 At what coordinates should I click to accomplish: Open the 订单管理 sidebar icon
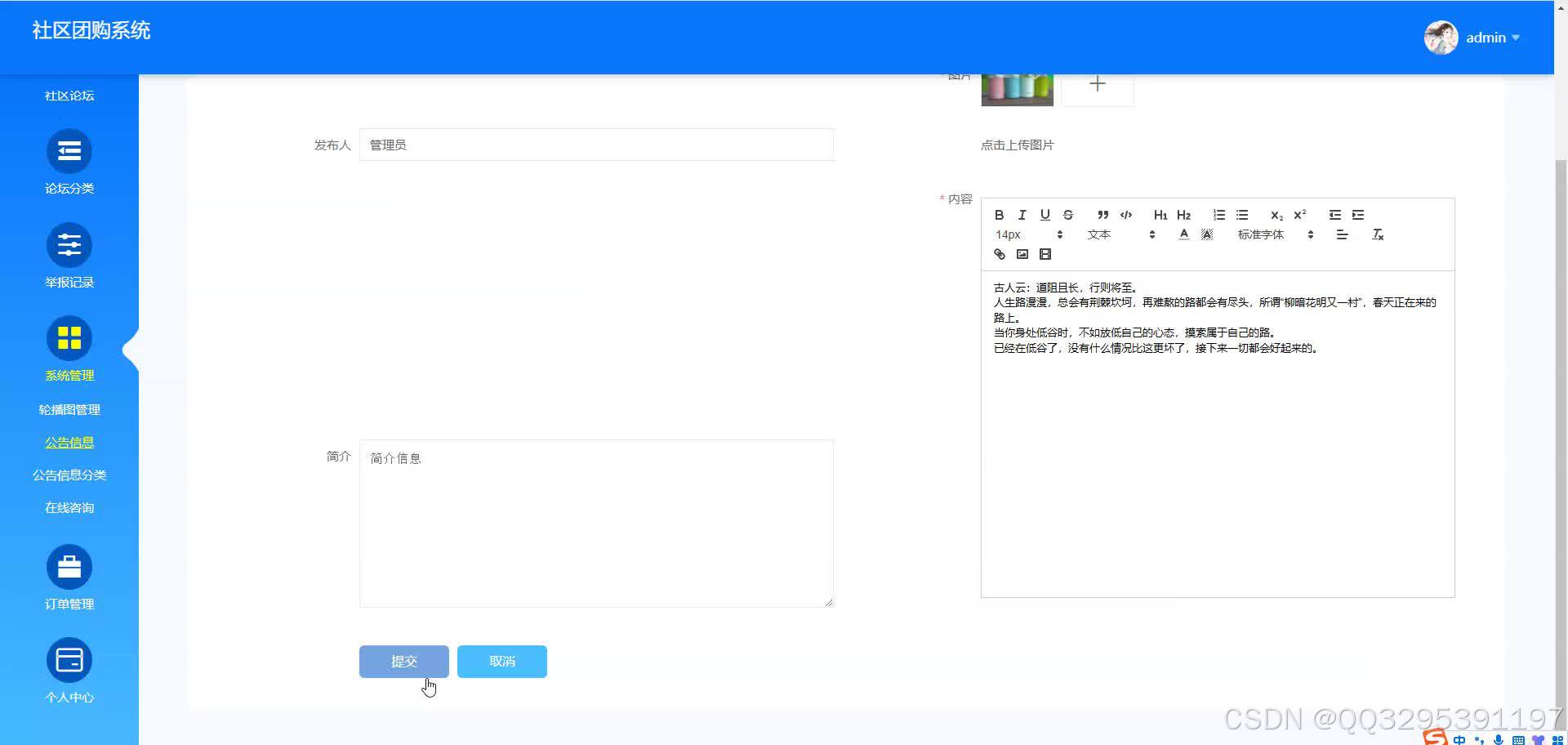69,567
